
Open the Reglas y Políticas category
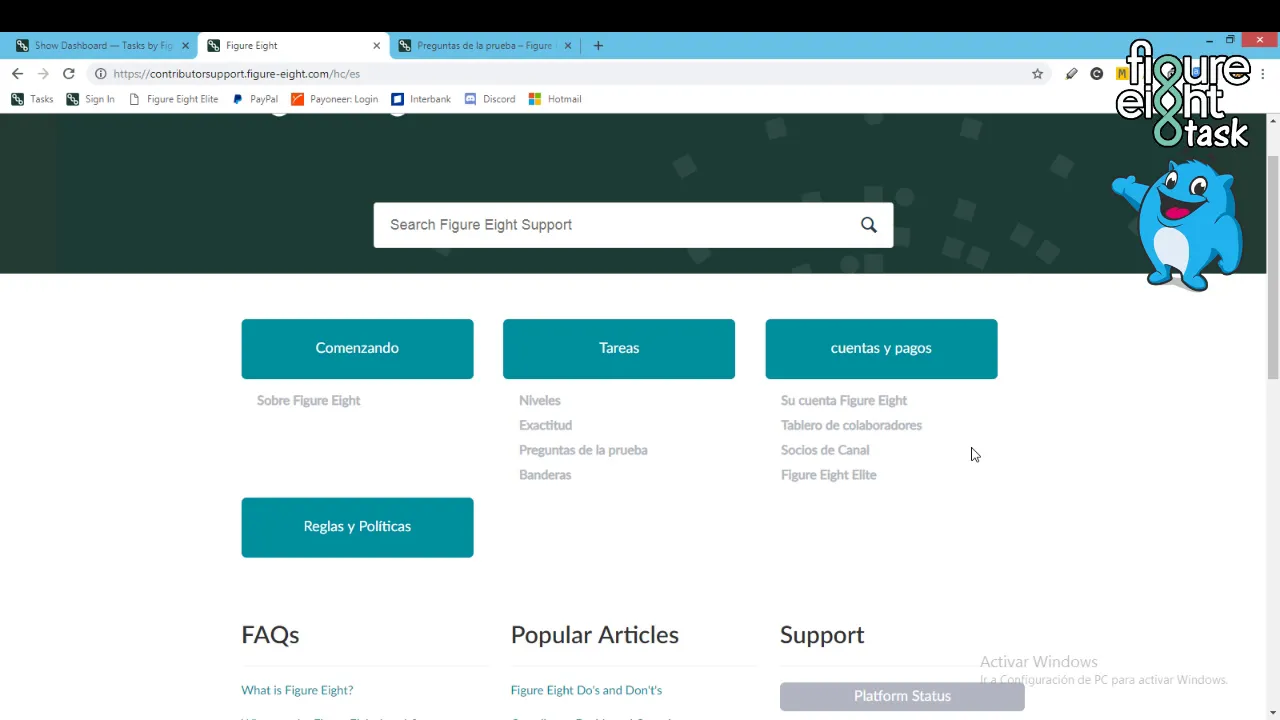[357, 527]
